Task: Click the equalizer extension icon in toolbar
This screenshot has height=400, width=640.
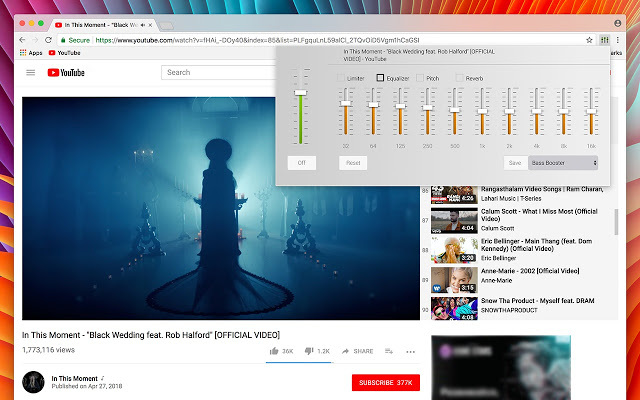Action: click(605, 40)
